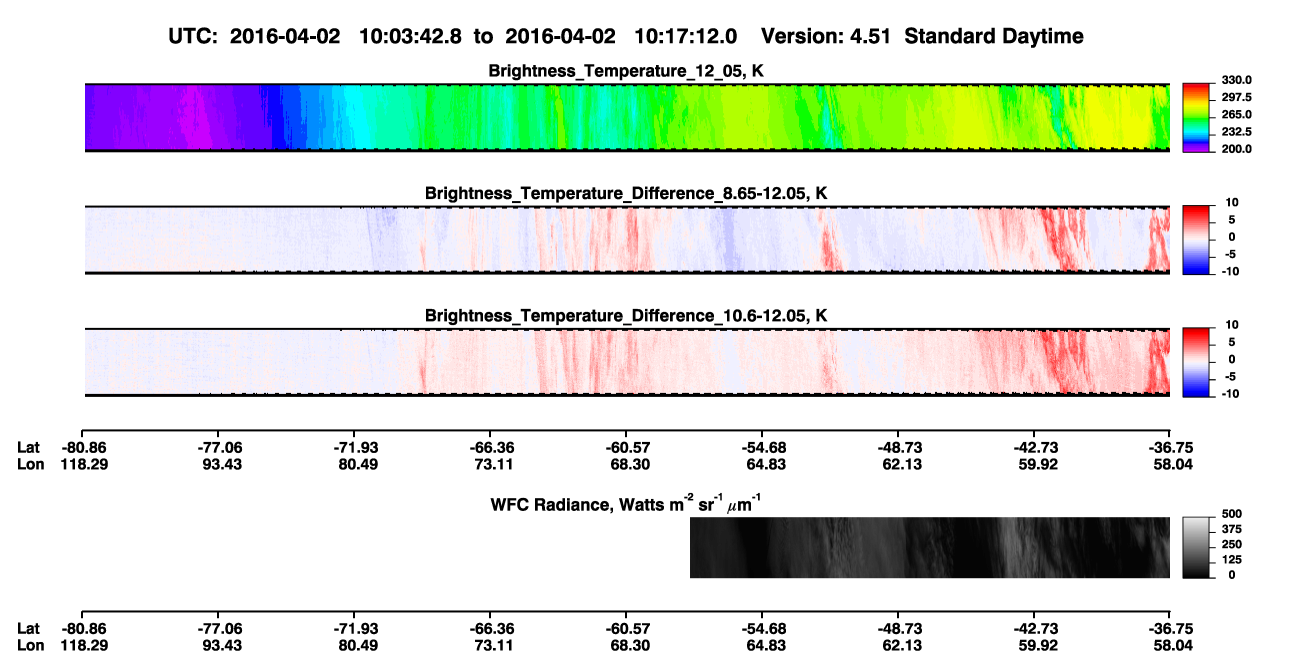Click the 'Lat' label on axis under 10.6-12.05 panel
This screenshot has height=667, width=1300.
click(29, 446)
